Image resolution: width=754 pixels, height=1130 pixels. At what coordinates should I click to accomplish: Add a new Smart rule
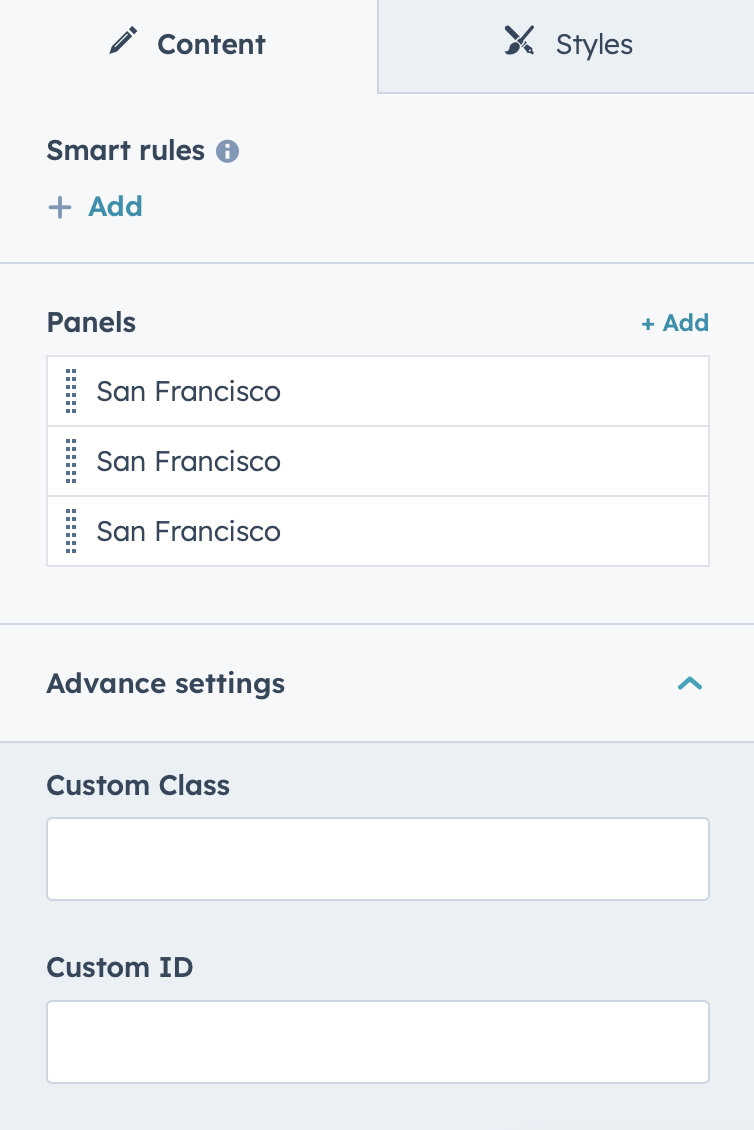(x=95, y=207)
